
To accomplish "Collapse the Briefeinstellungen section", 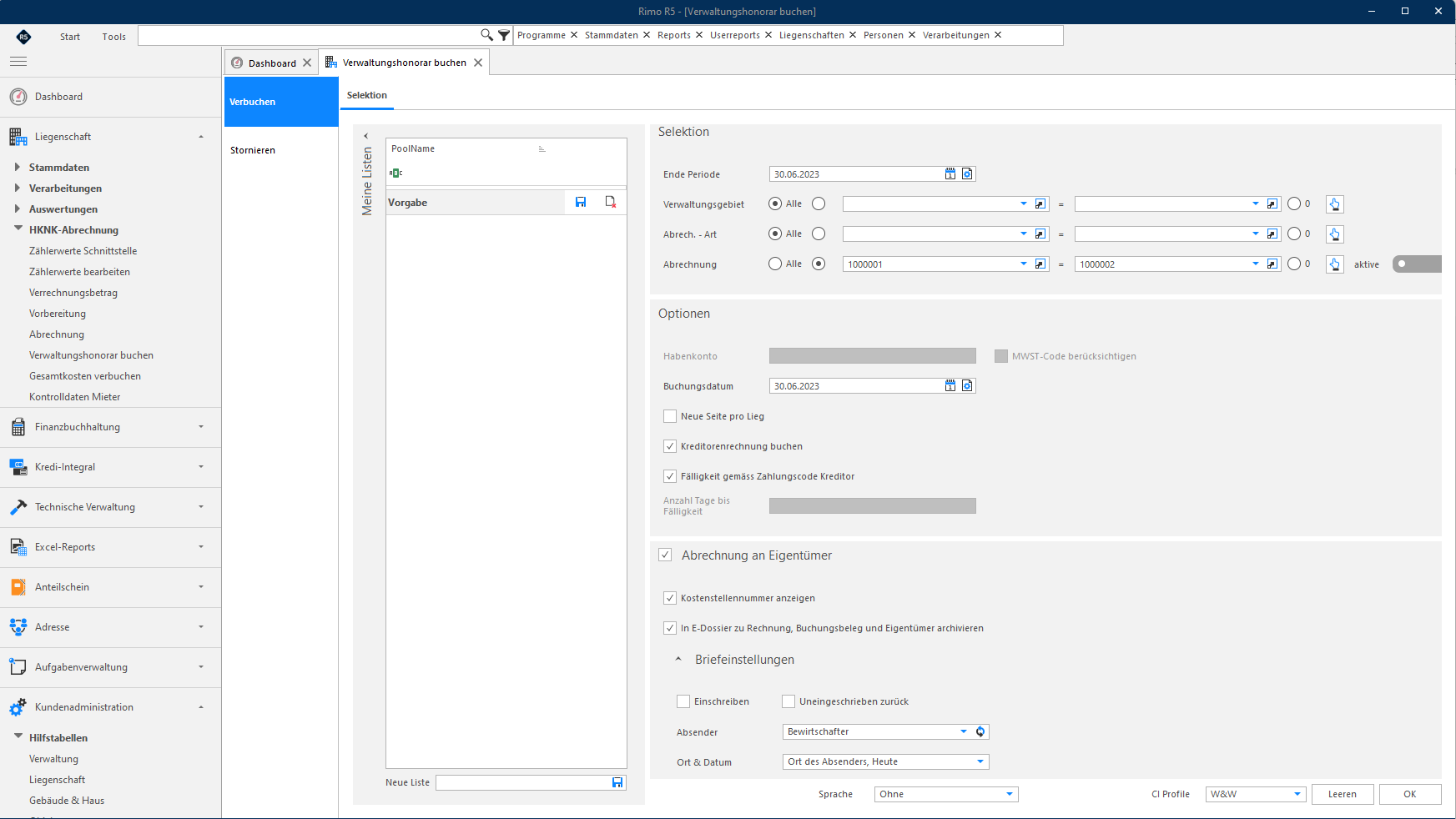I will pyautogui.click(x=678, y=659).
